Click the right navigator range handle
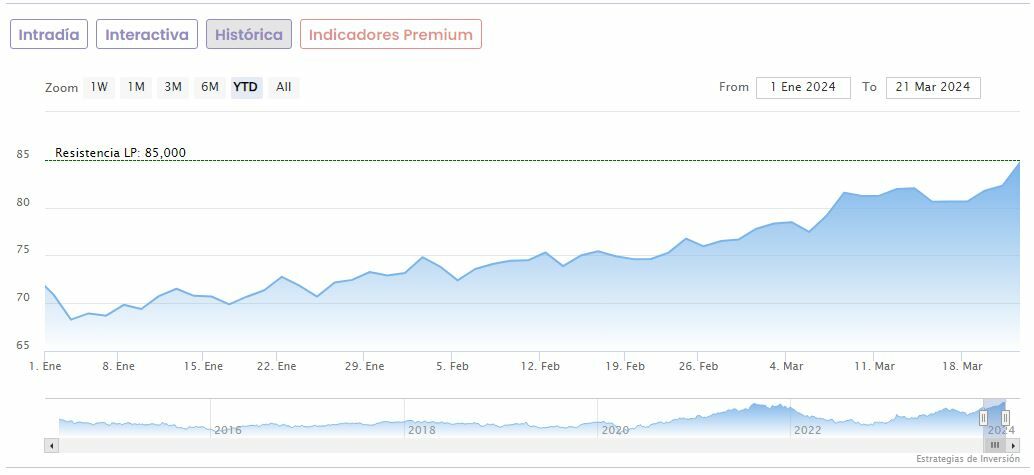1034x475 pixels. (x=1005, y=417)
